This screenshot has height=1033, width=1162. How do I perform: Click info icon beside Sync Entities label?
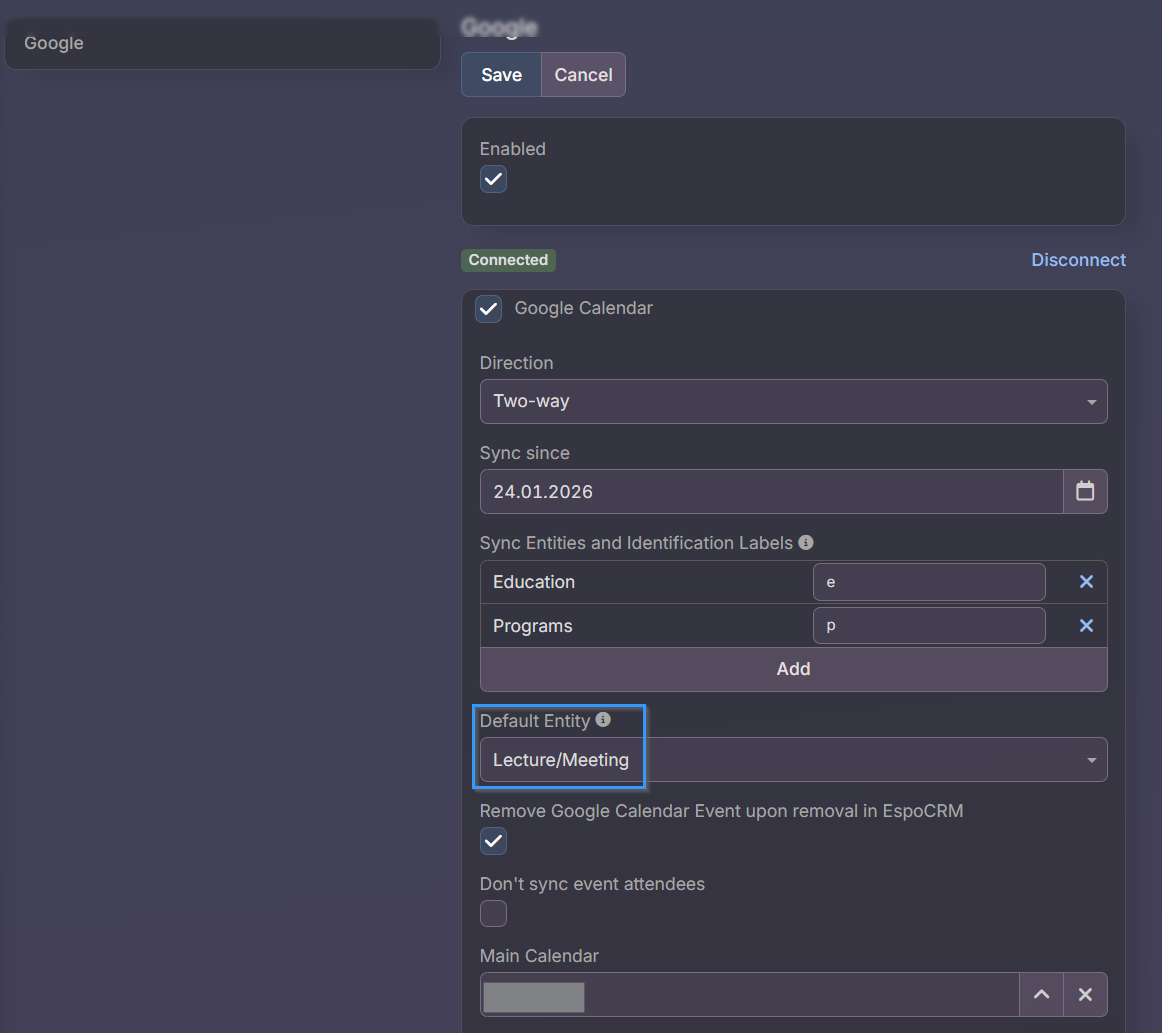(x=806, y=543)
